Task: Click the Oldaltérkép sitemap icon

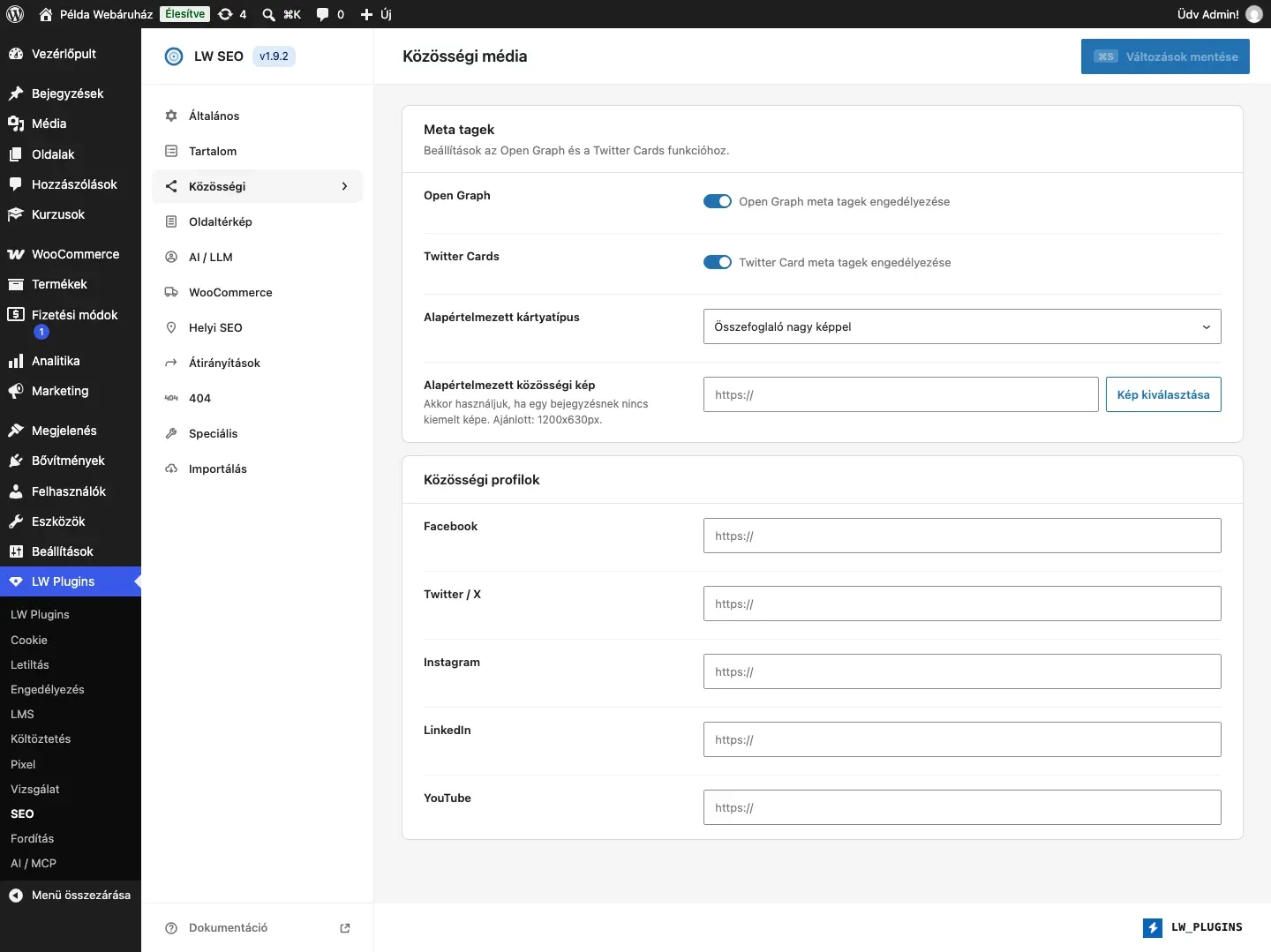Action: 171,221
